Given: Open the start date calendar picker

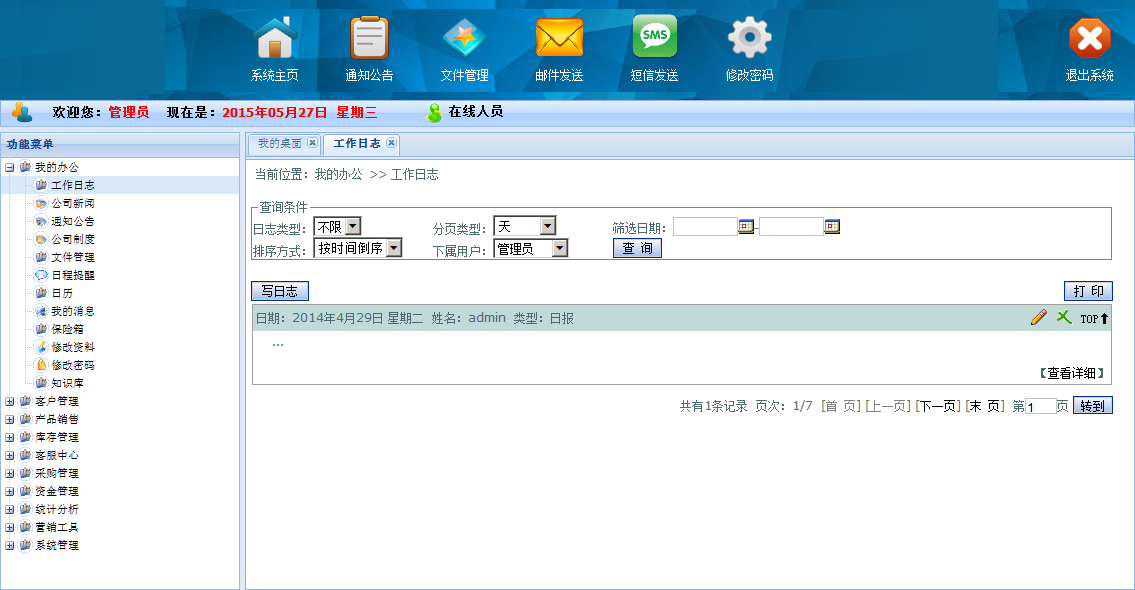Looking at the screenshot, I should [x=745, y=227].
